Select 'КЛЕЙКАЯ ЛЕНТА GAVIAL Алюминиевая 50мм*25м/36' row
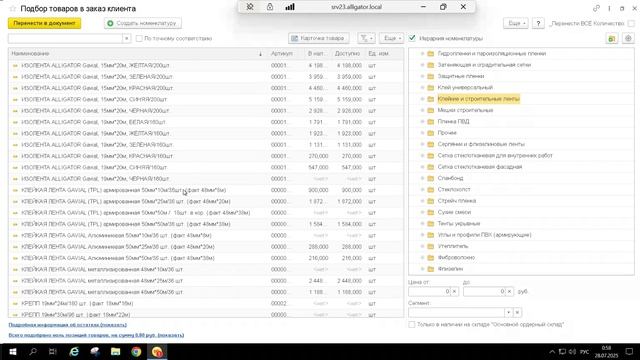The width and height of the screenshot is (640, 360). pos(206,247)
